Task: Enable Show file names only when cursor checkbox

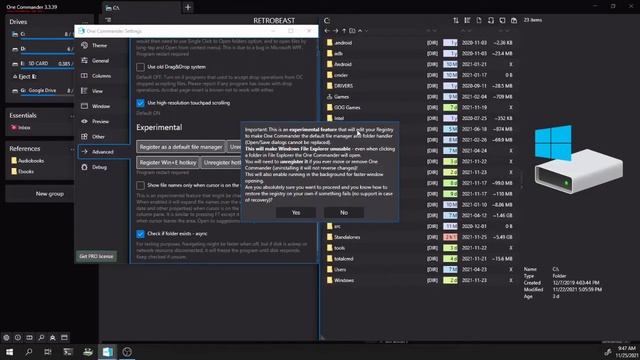Action: [140, 185]
